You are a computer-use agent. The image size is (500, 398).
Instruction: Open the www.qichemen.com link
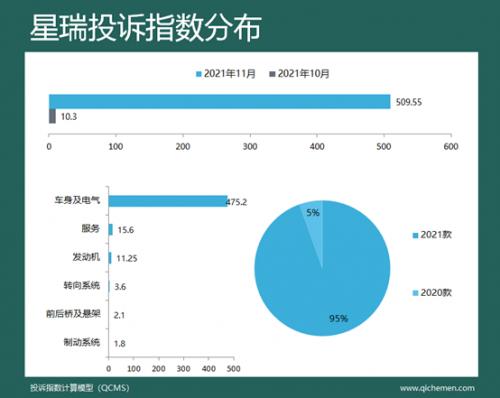point(437,388)
